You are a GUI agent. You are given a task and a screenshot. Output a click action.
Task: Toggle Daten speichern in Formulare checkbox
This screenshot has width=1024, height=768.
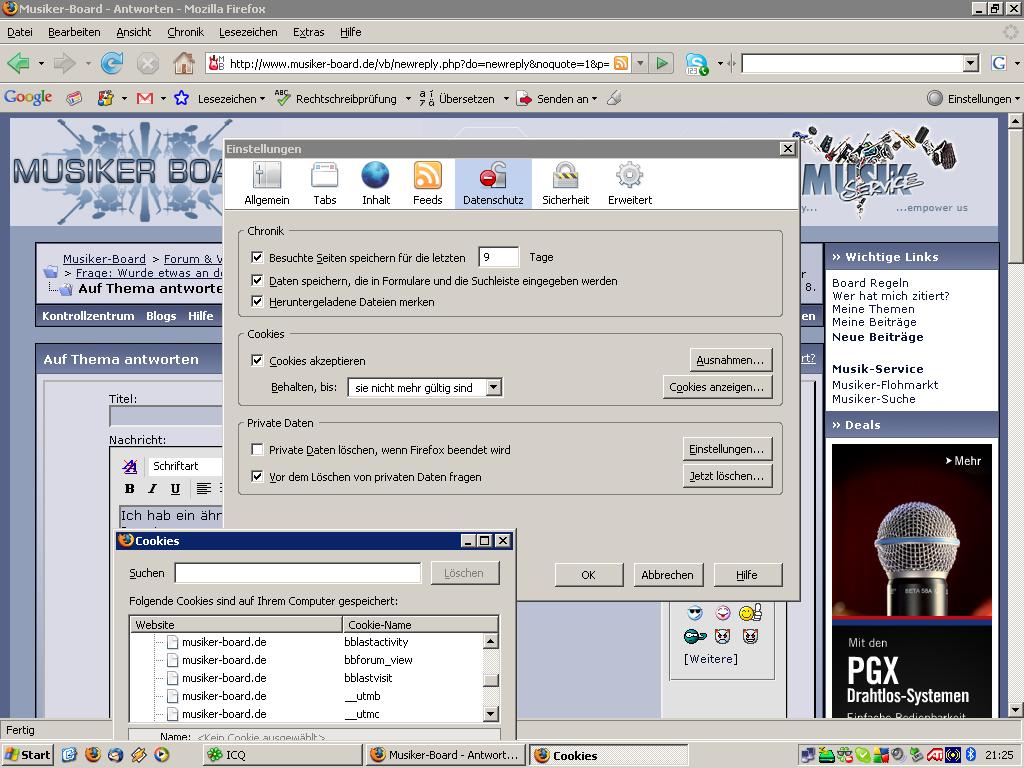pyautogui.click(x=257, y=281)
